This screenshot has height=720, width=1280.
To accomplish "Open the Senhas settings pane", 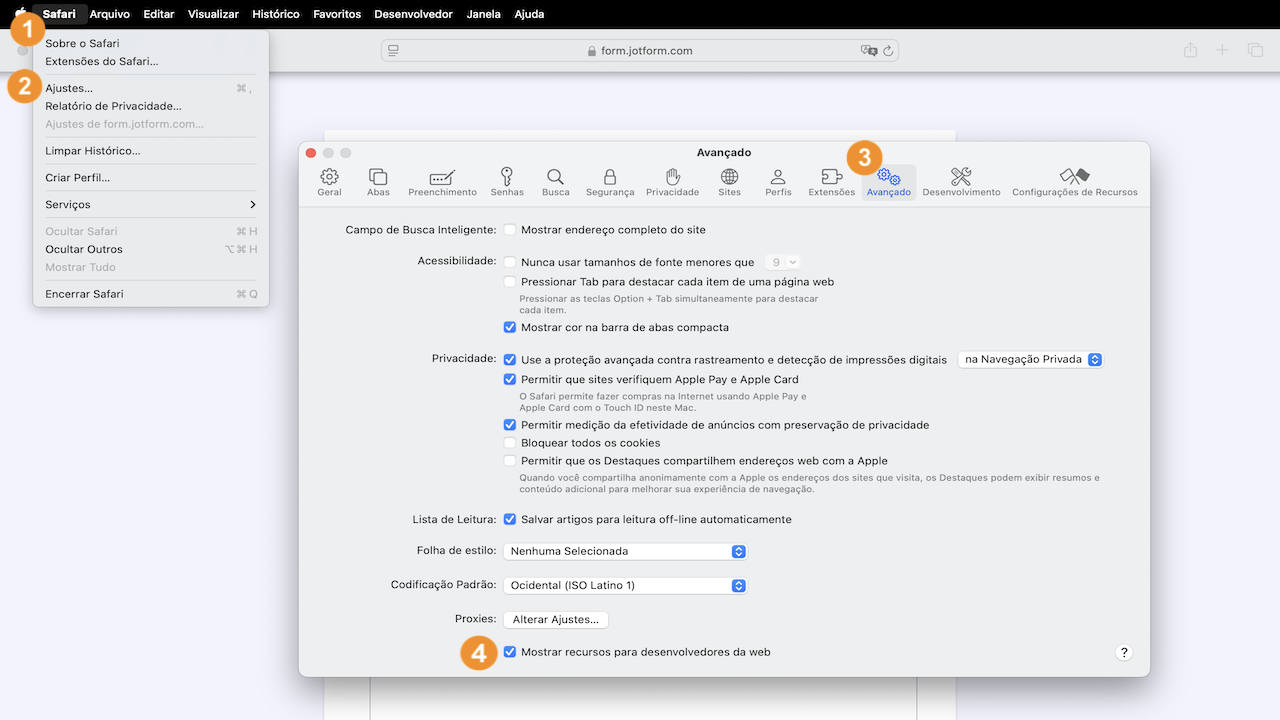I will pos(507,183).
